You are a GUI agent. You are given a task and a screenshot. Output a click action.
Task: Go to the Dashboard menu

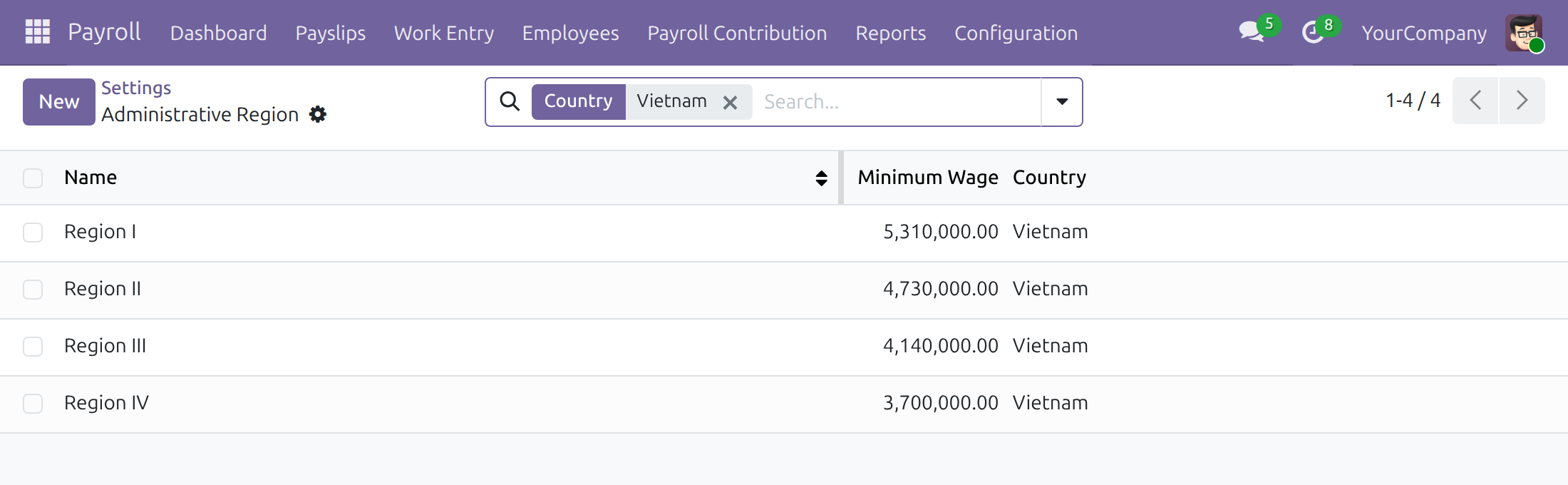(218, 33)
